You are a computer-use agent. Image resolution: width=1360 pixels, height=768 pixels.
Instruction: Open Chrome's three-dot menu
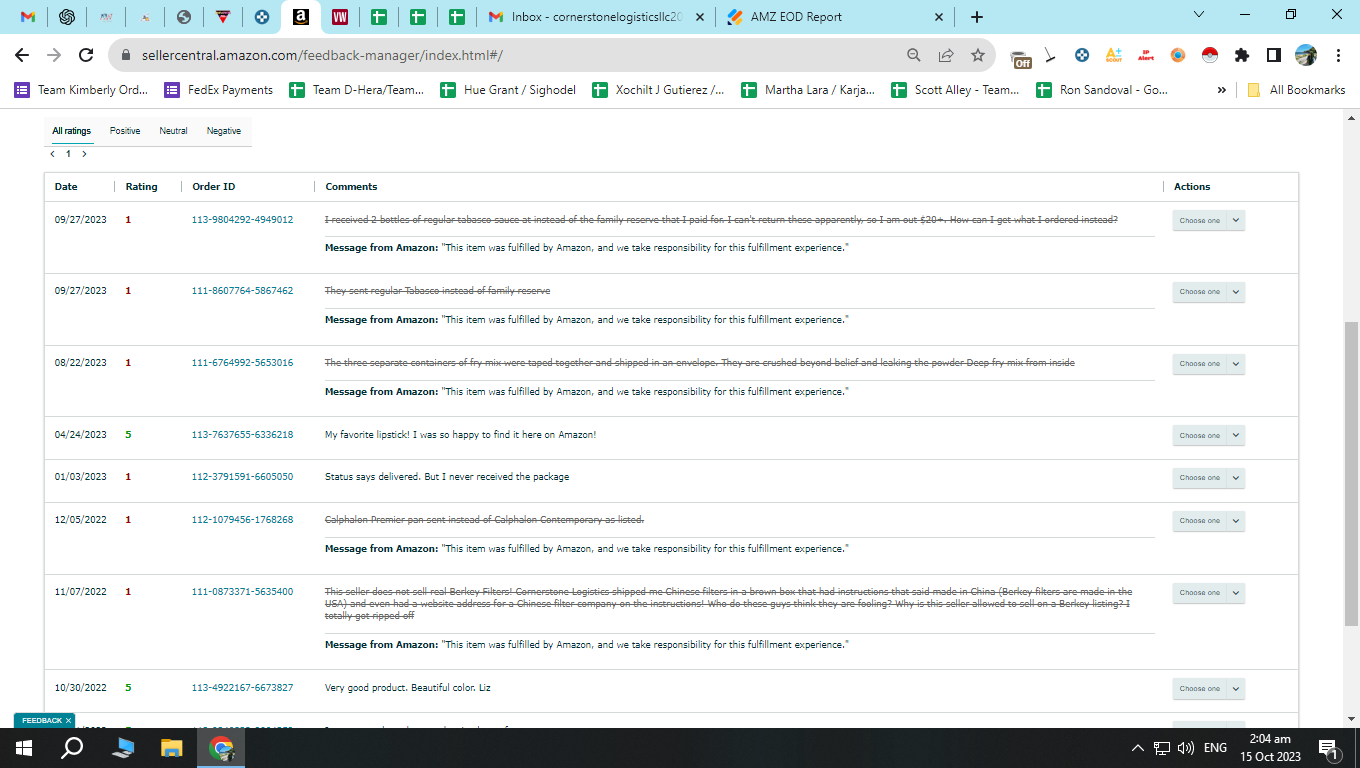pos(1338,56)
